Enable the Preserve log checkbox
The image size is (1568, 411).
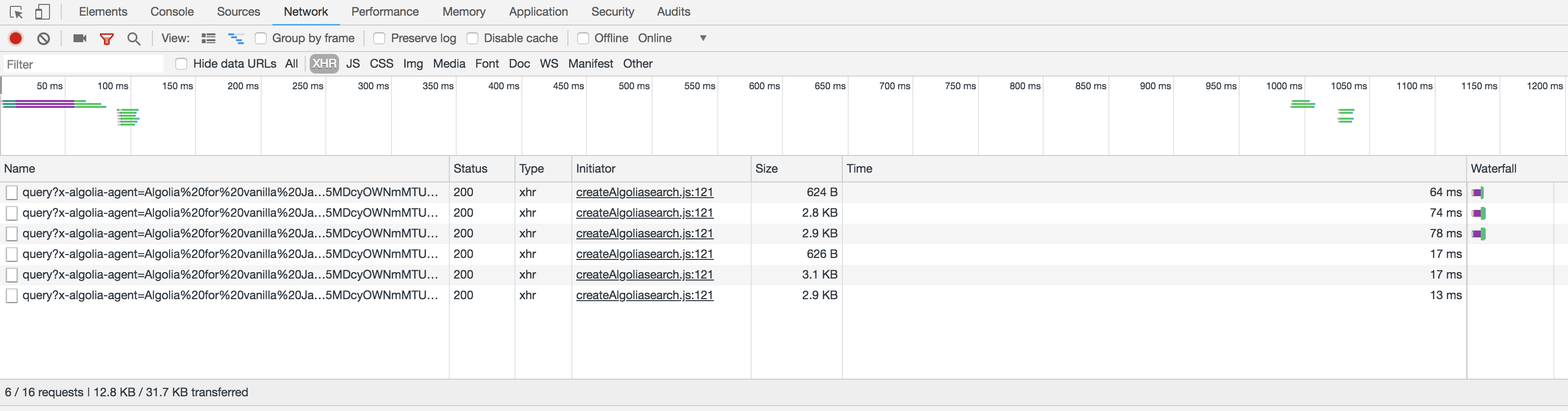pos(379,38)
